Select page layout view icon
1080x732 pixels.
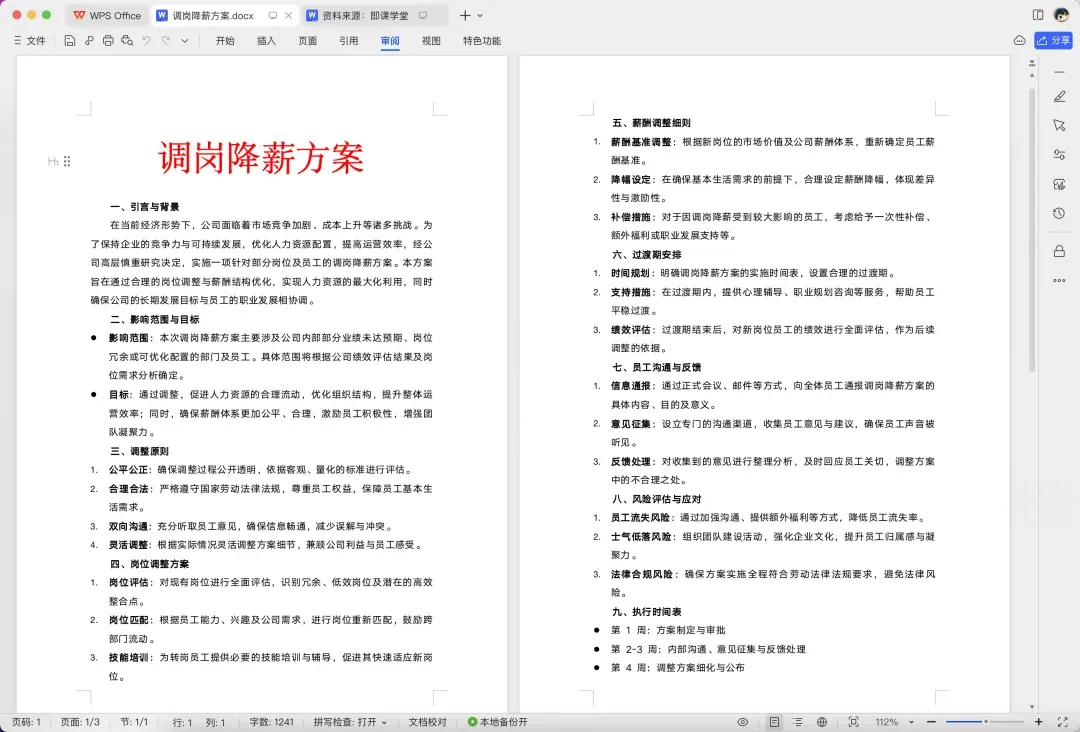tap(774, 722)
